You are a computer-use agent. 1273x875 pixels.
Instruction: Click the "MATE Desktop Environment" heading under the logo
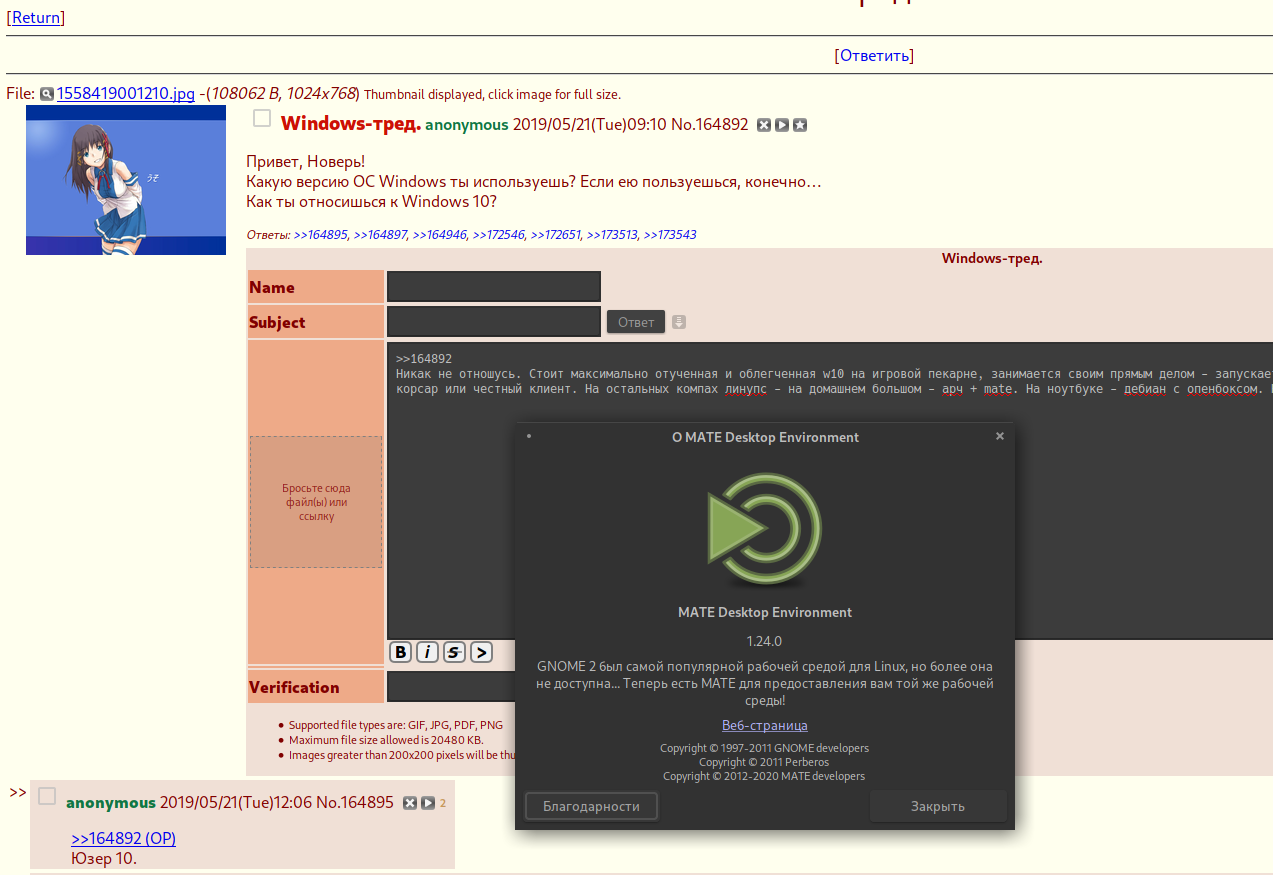pos(765,612)
